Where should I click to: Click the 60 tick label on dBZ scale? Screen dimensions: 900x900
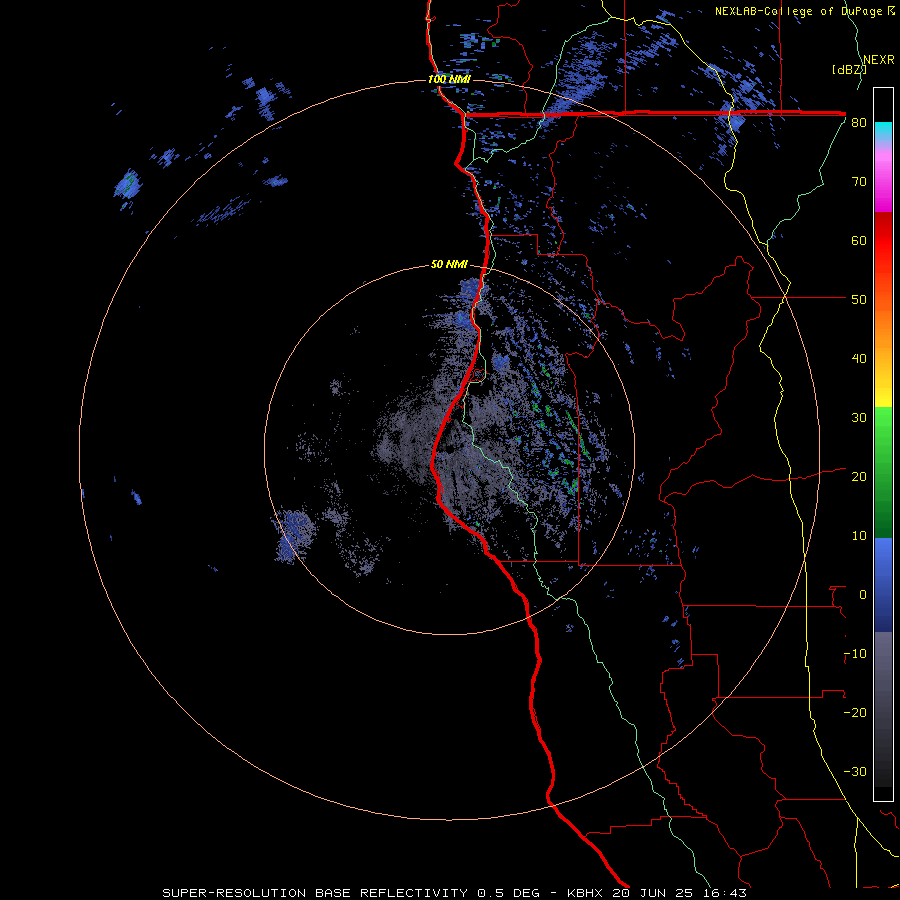click(x=859, y=240)
